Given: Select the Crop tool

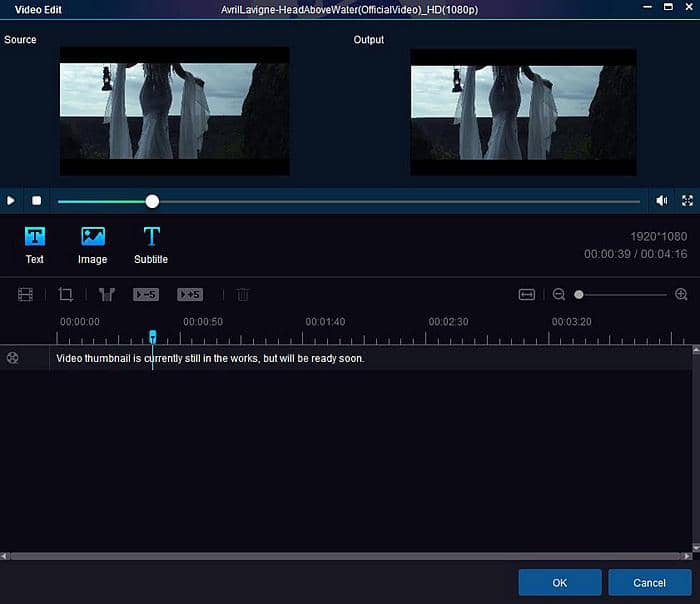Looking at the screenshot, I should click(x=66, y=295).
